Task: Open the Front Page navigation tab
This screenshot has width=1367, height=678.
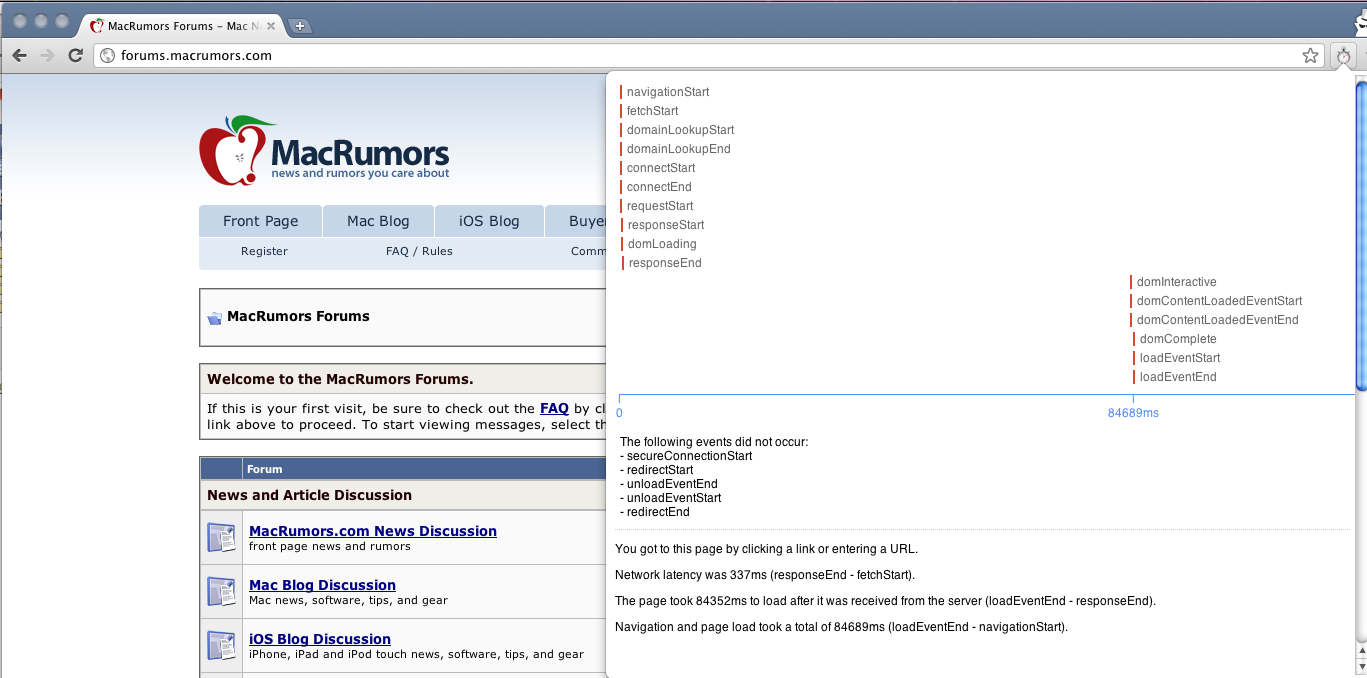Action: 261,221
